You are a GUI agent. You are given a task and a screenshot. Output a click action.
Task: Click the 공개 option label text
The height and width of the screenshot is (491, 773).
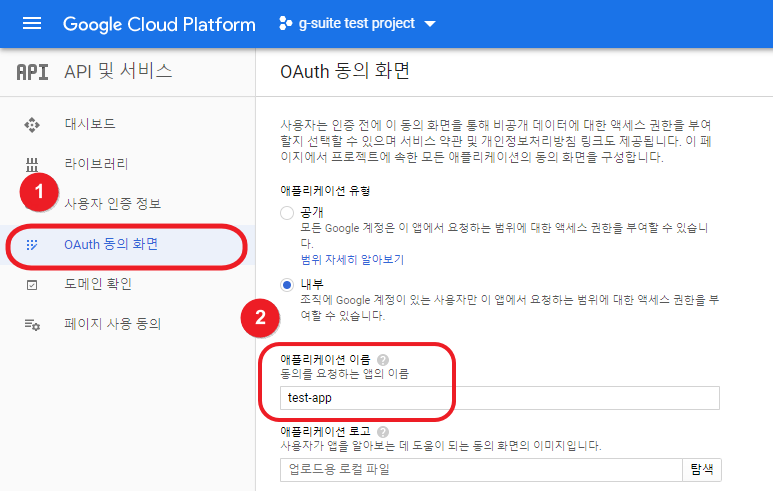click(312, 212)
